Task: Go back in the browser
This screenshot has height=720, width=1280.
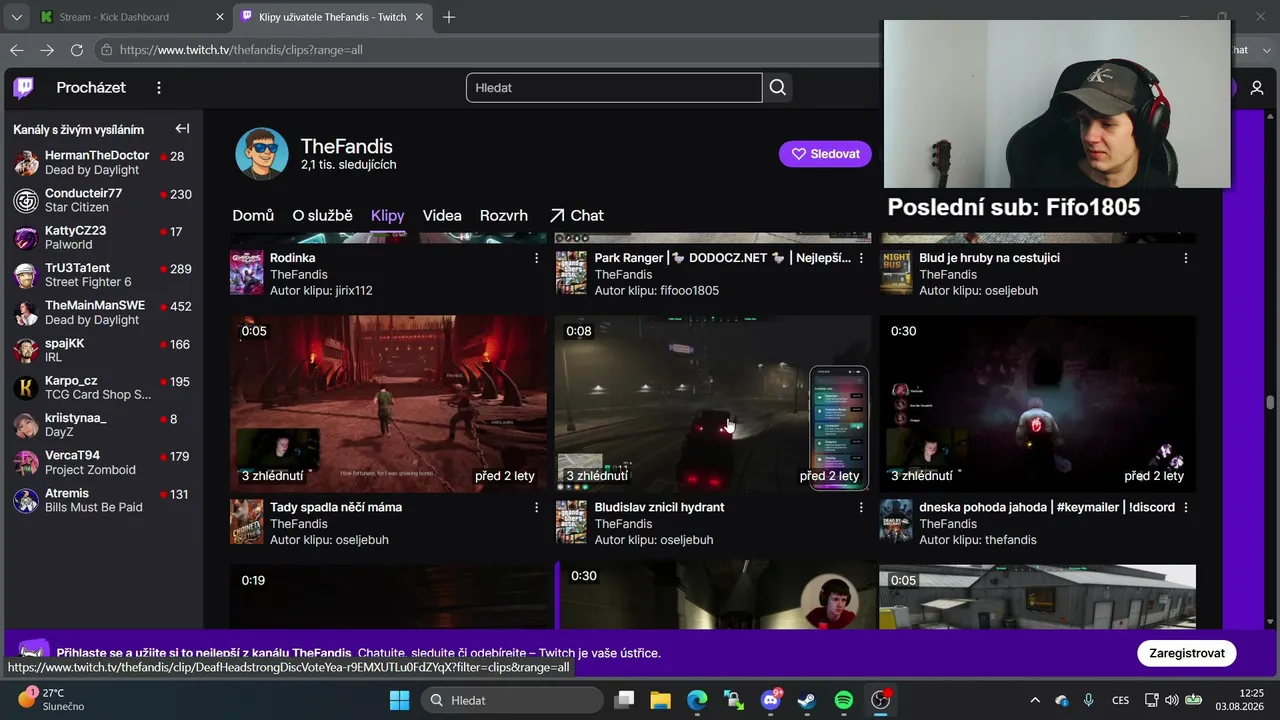Action: coord(17,50)
